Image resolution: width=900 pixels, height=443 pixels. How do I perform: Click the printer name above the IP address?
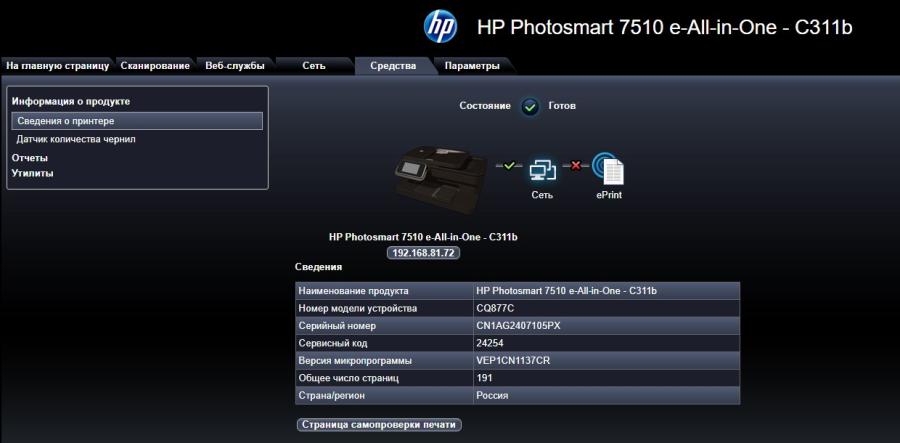[424, 236]
